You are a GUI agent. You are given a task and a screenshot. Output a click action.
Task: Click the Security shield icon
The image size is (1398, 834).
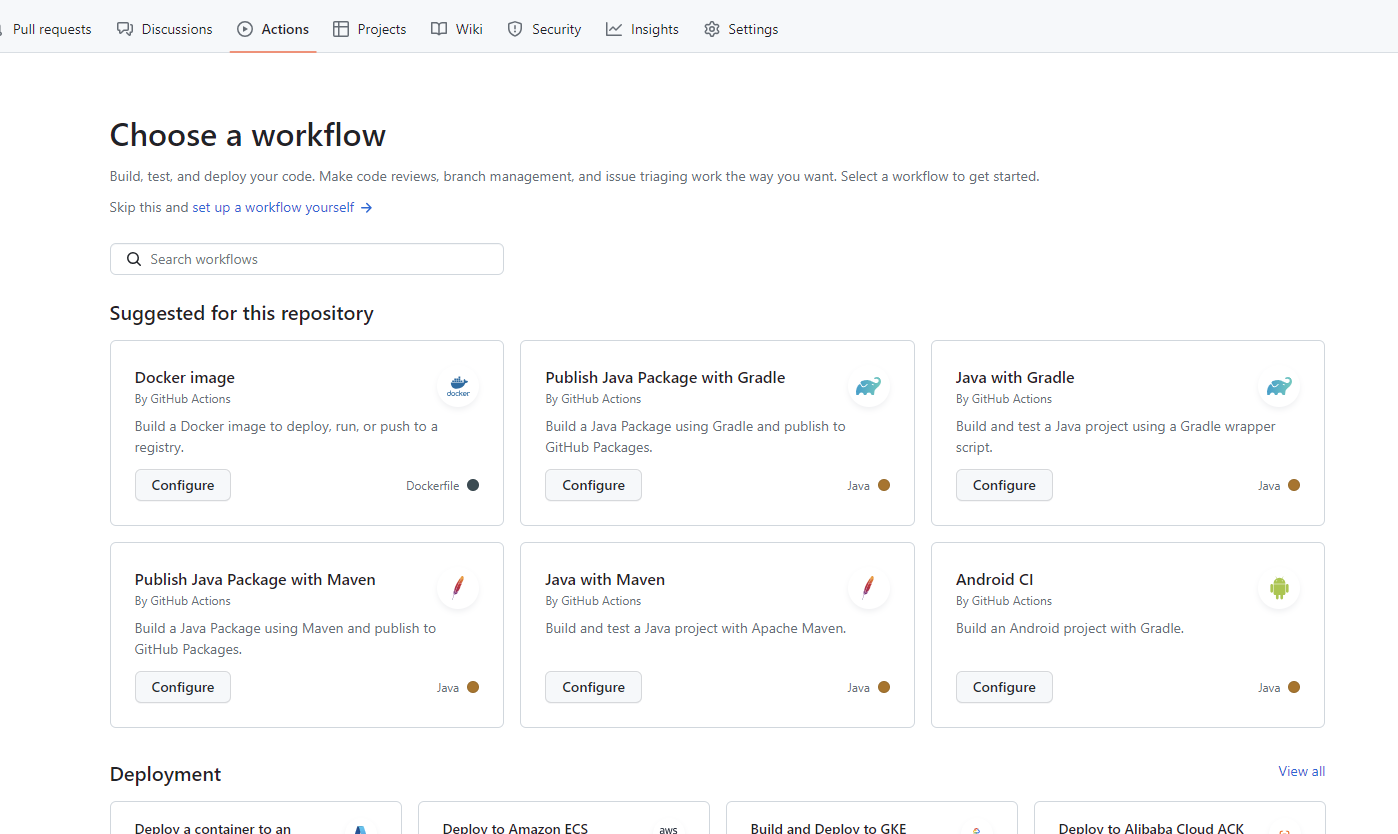[x=515, y=29]
